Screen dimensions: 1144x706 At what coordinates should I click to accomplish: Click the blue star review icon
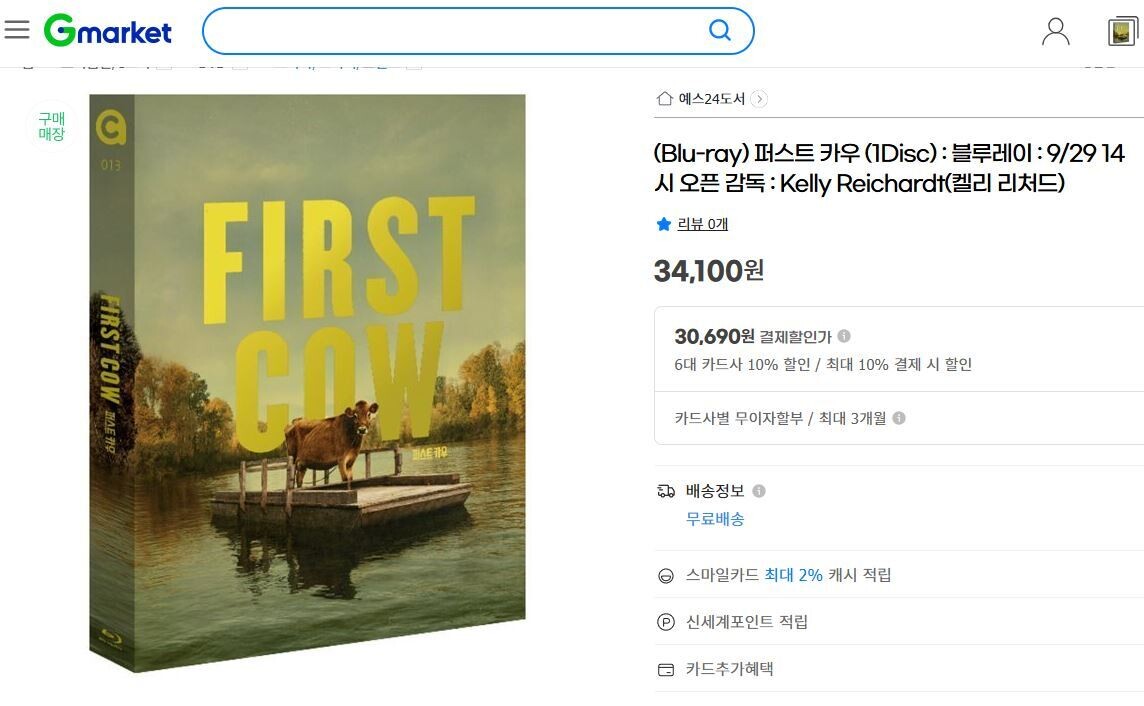(x=663, y=224)
